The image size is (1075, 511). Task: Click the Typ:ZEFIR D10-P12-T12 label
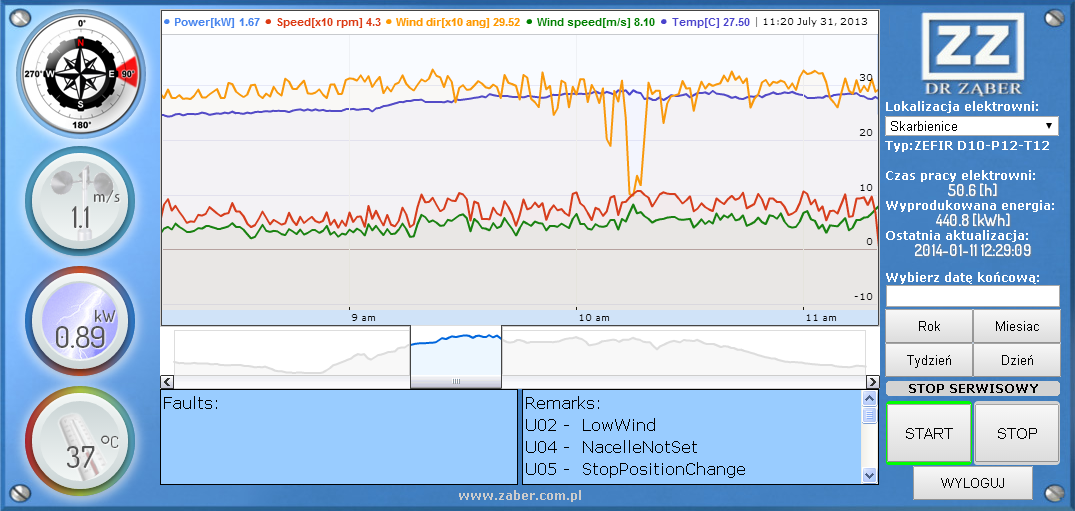968,145
